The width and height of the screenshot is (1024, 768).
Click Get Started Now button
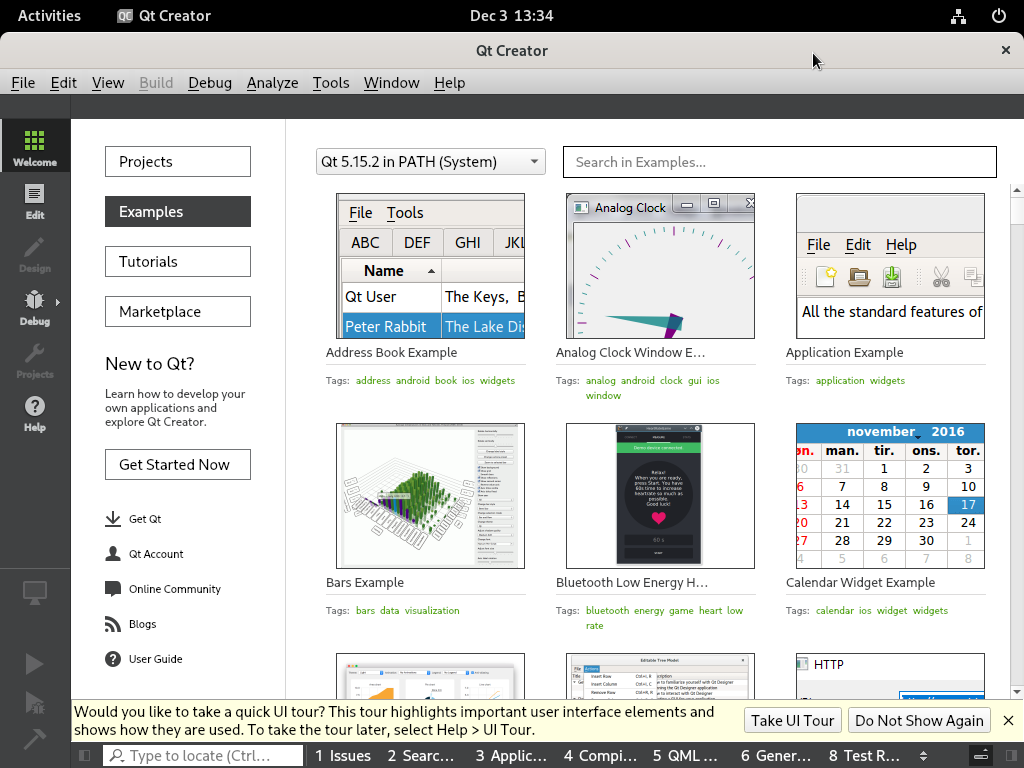[178, 464]
